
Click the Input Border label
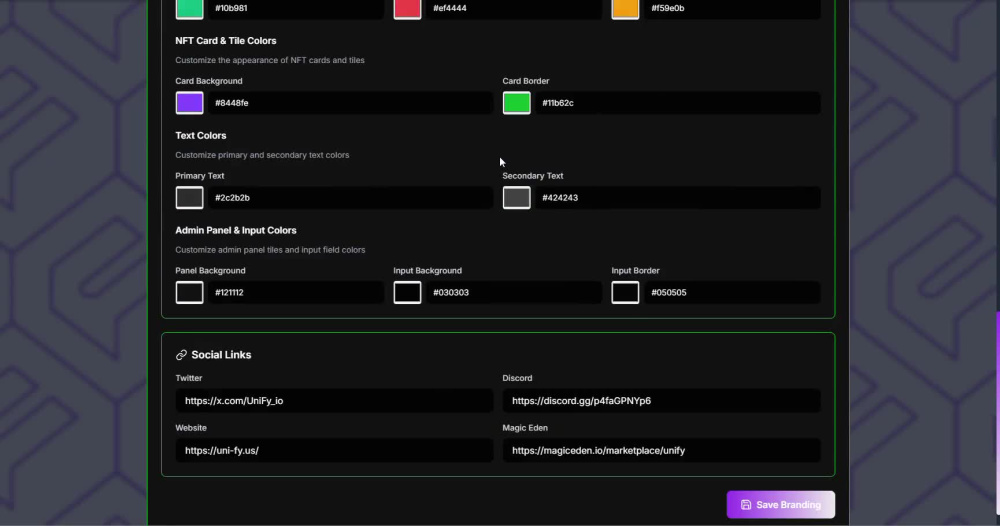click(x=635, y=270)
